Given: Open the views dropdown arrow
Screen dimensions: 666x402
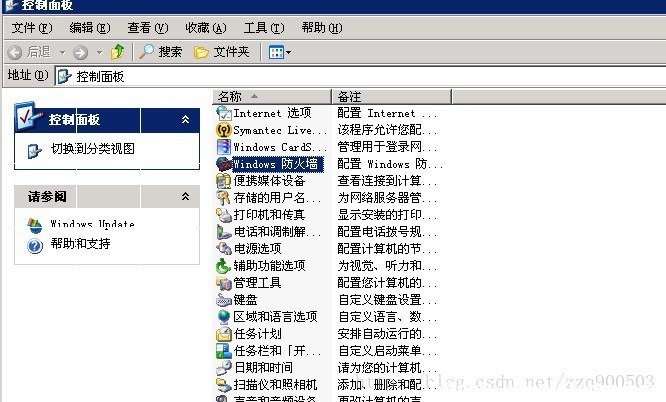Looking at the screenshot, I should coord(288,53).
